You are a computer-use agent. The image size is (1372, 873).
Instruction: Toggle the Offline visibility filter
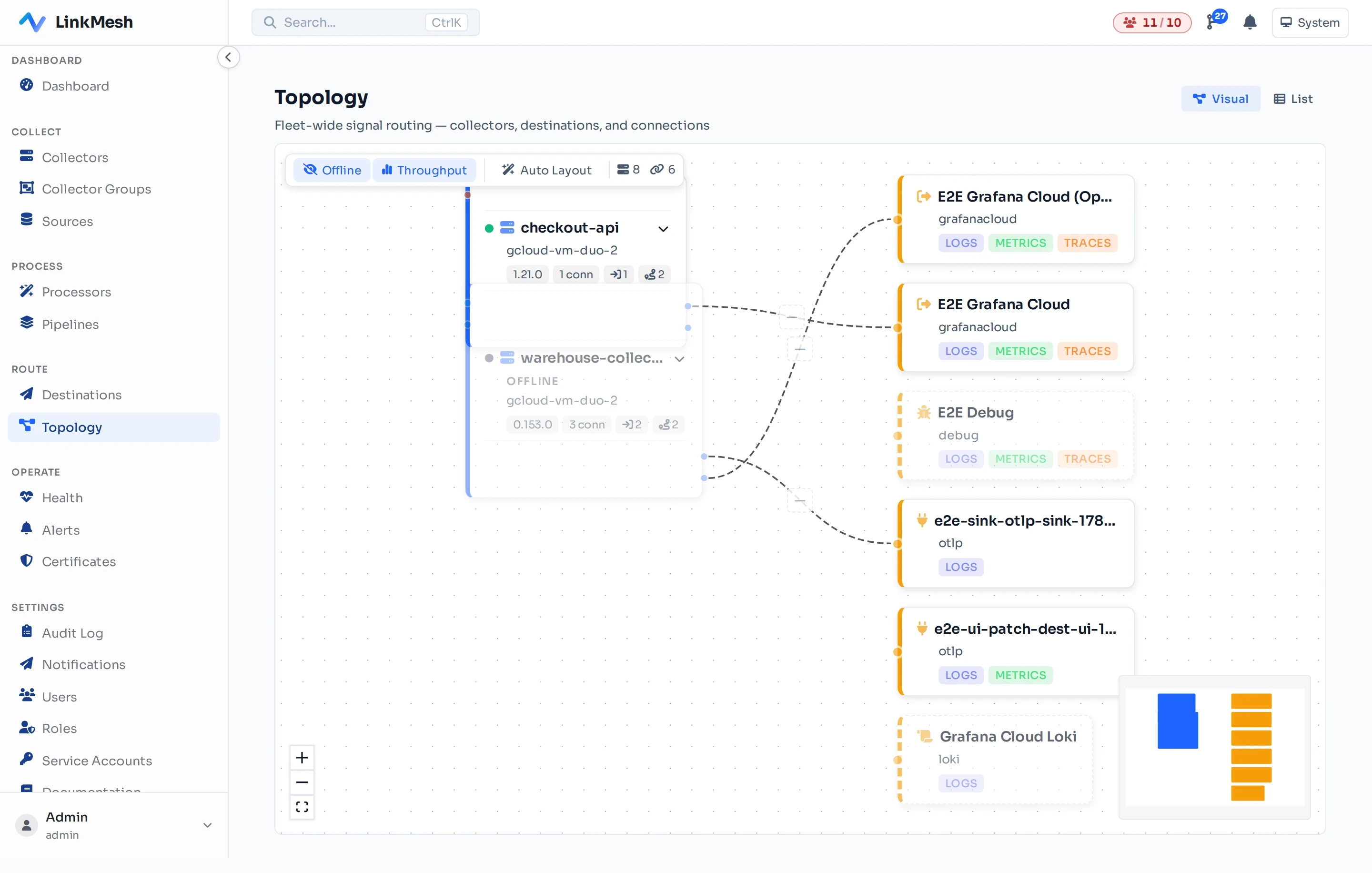(x=332, y=170)
